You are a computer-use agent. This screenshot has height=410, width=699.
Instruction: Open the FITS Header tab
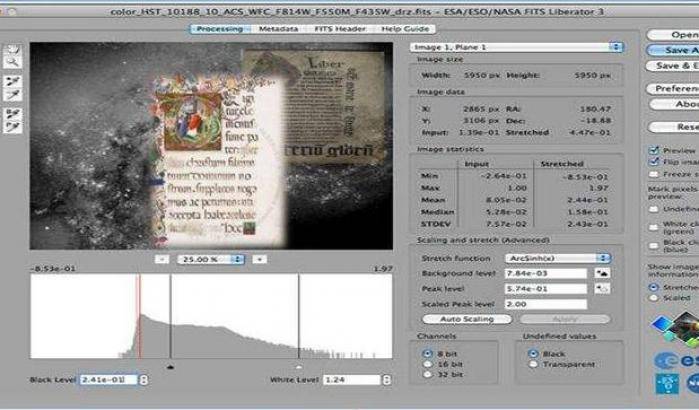click(340, 29)
